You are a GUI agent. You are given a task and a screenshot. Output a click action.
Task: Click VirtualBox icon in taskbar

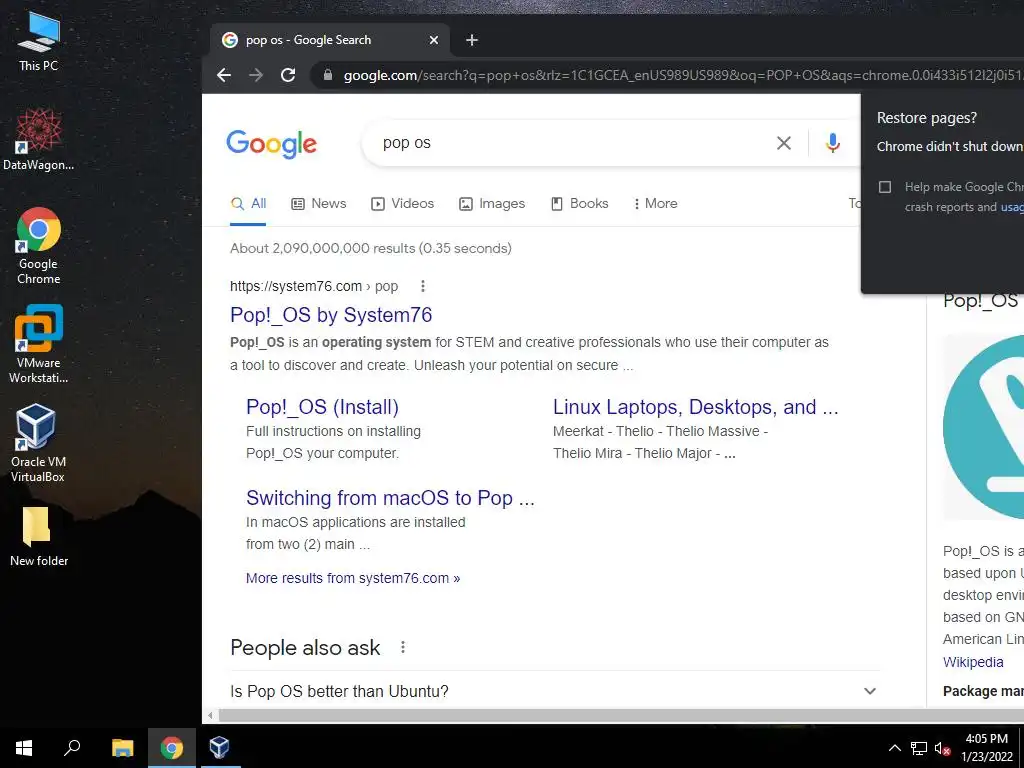(219, 748)
